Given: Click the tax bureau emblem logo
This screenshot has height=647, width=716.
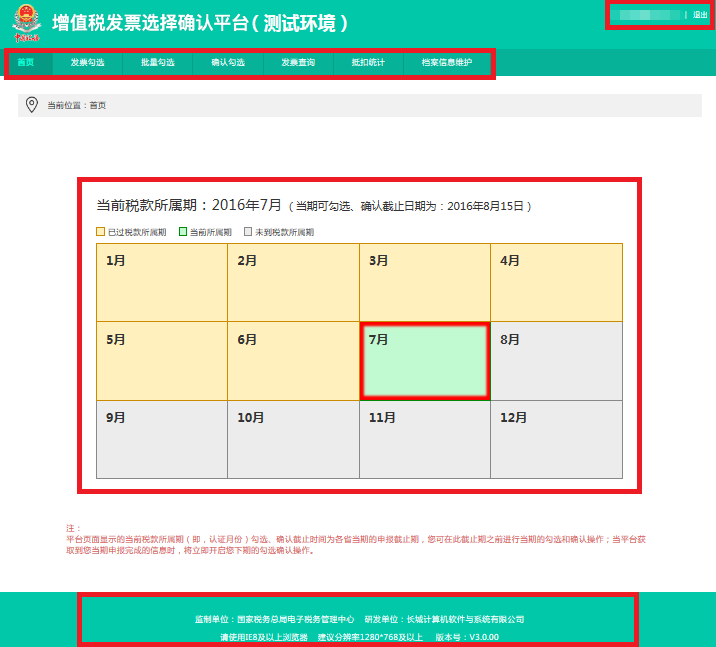Looking at the screenshot, I should [26, 23].
